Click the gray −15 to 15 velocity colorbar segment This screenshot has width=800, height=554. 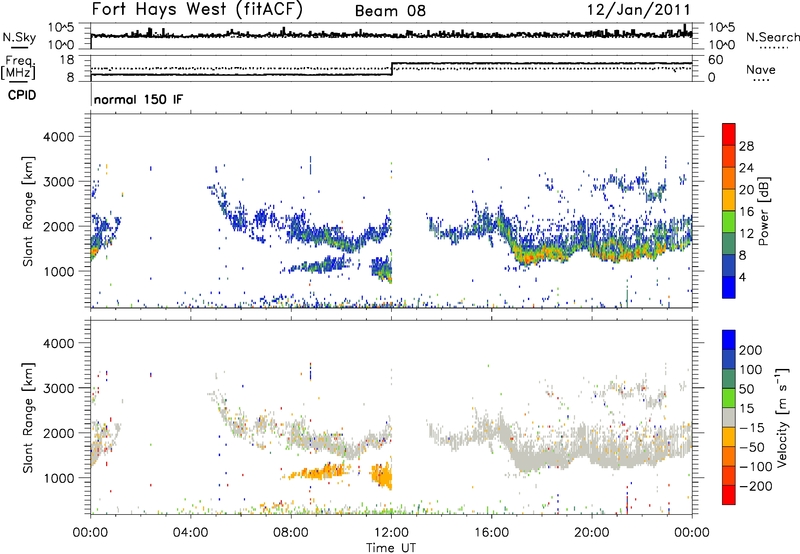(x=729, y=417)
